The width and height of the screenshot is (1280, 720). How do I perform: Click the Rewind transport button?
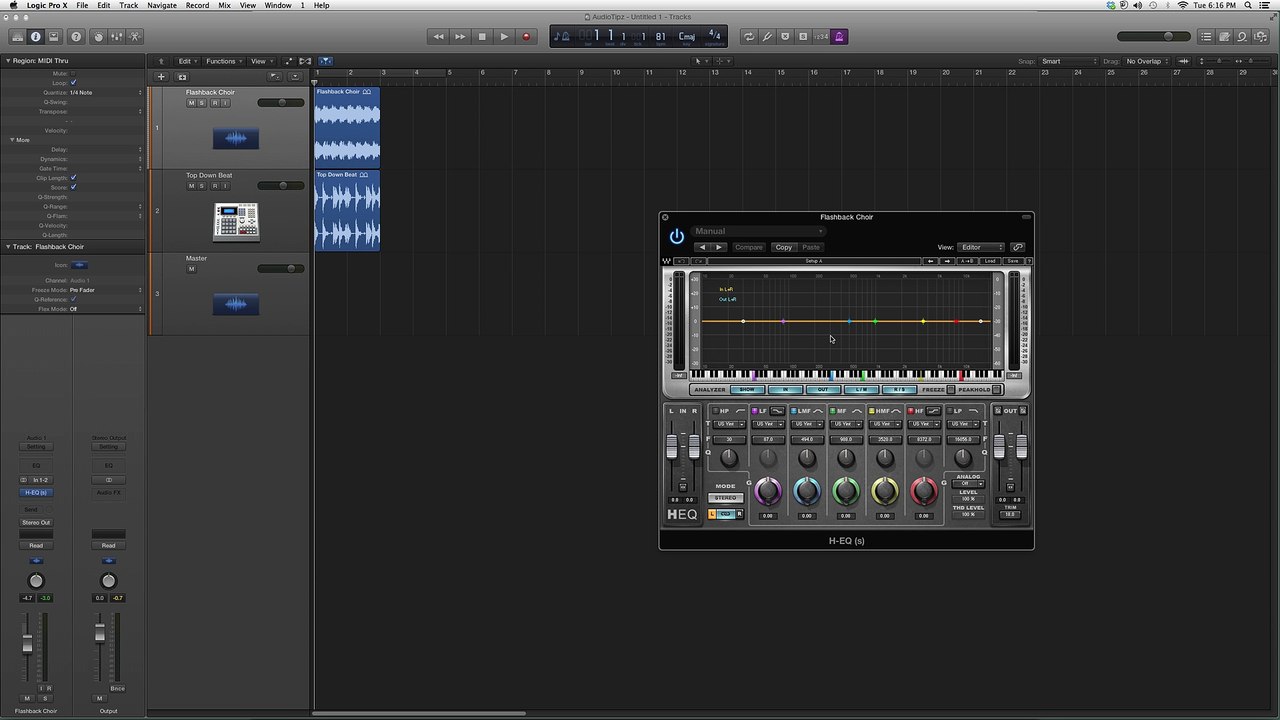click(x=438, y=37)
